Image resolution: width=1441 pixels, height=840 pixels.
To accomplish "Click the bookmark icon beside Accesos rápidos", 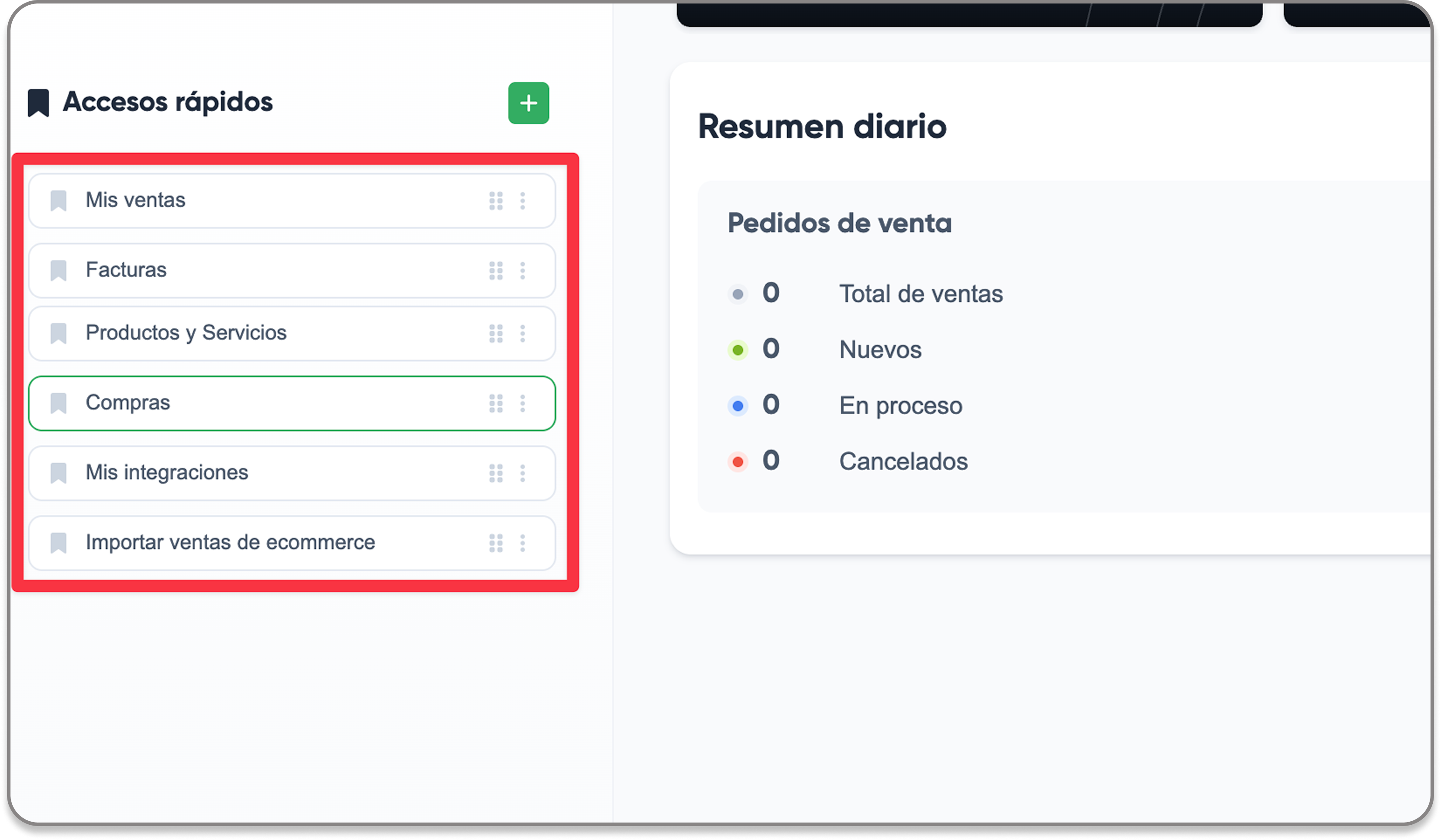I will pyautogui.click(x=38, y=103).
